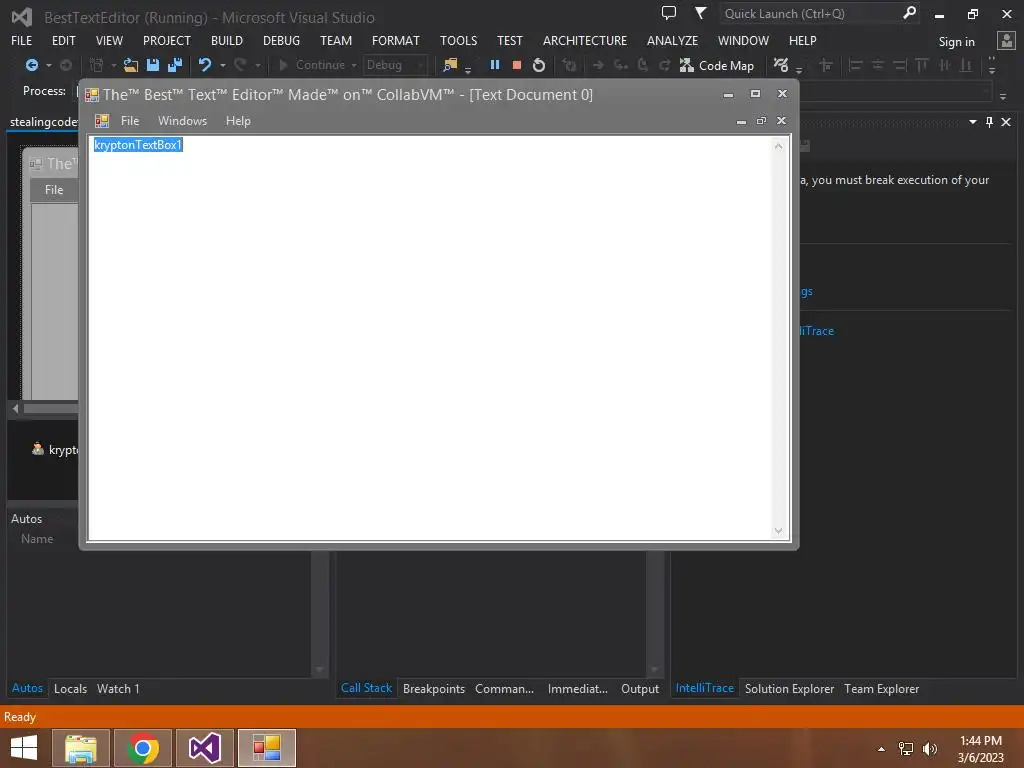
Task: Click the Save disk icon
Action: point(153,65)
